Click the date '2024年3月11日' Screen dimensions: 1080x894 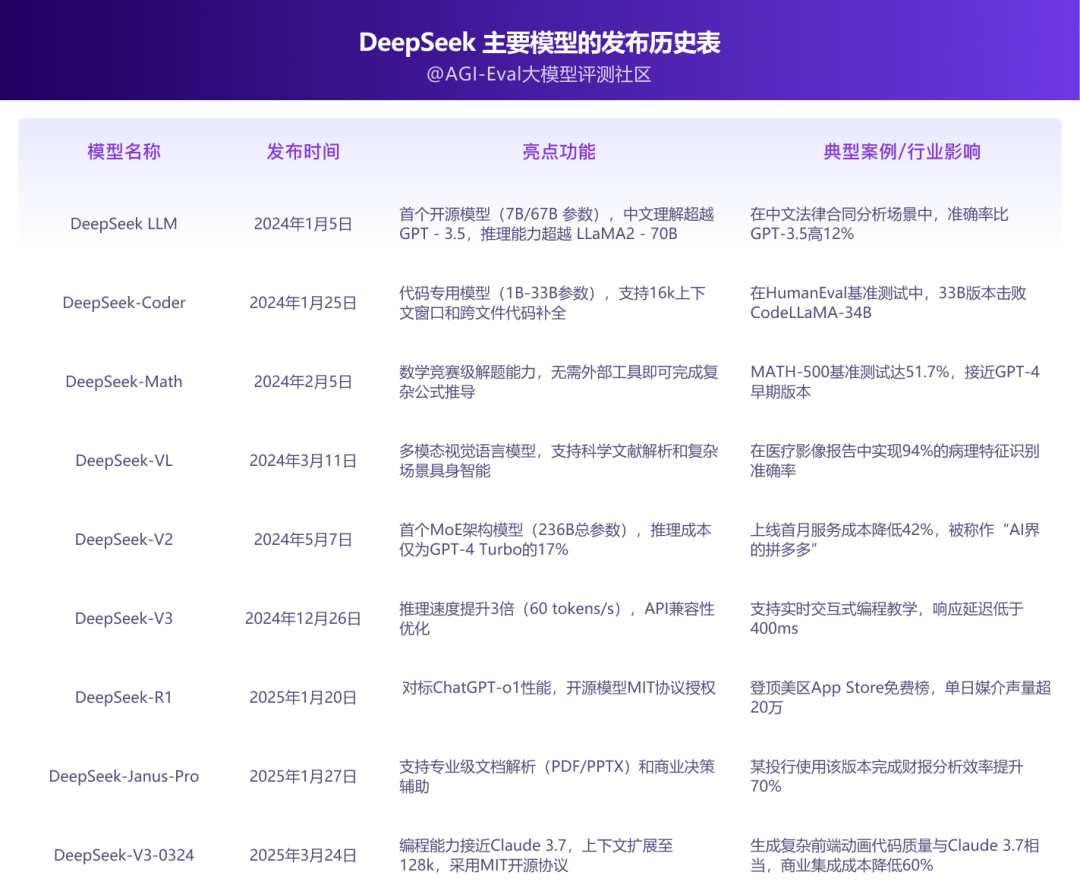[303, 461]
